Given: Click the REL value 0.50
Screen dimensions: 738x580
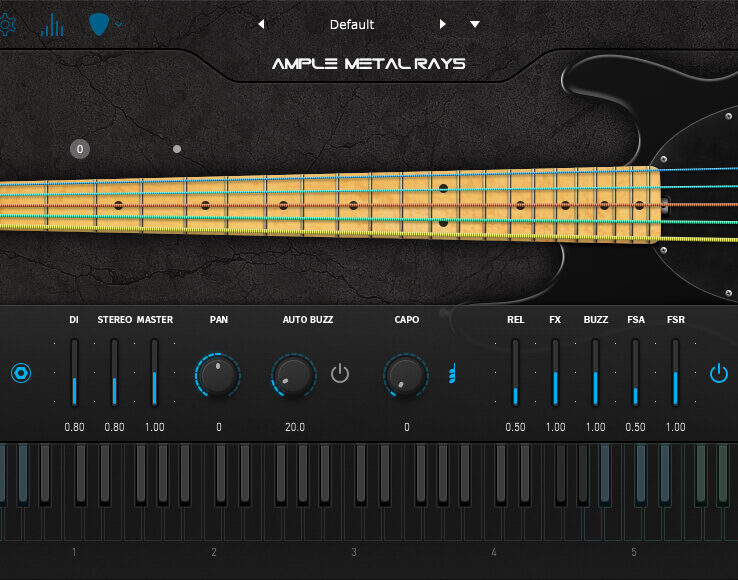Looking at the screenshot, I should 515,427.
